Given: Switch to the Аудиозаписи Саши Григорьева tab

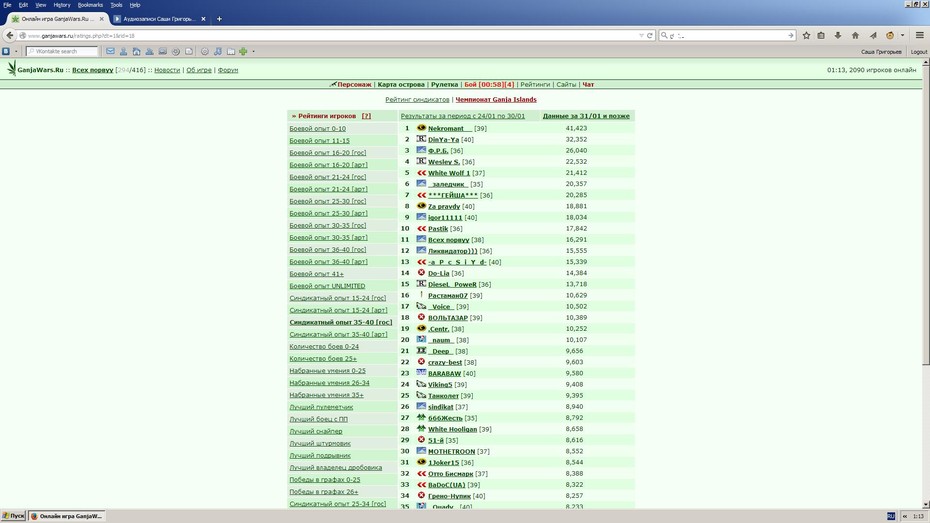Looking at the screenshot, I should coord(158,19).
